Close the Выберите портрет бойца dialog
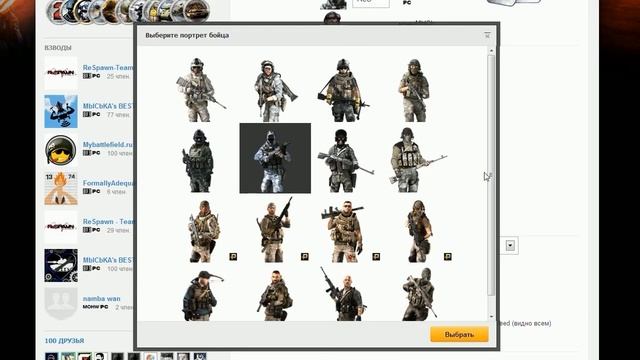 click(x=487, y=36)
